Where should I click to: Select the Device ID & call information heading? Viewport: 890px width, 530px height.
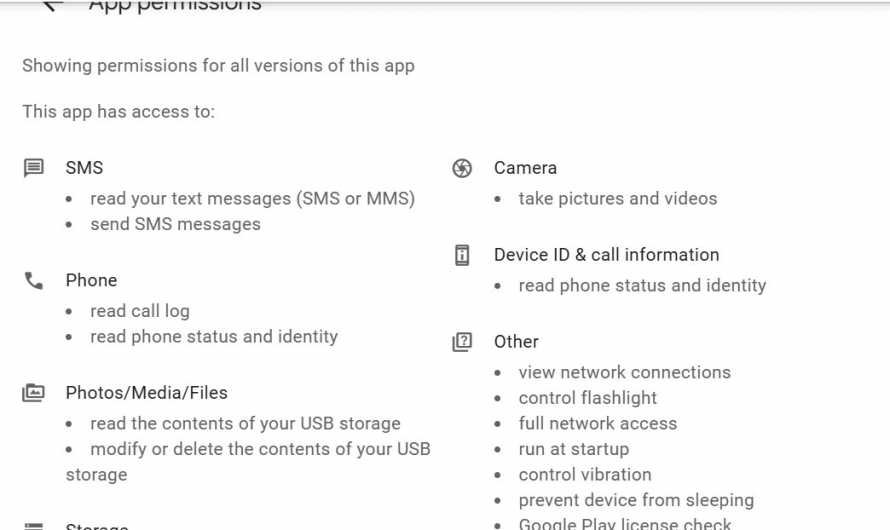pyautogui.click(x=607, y=255)
